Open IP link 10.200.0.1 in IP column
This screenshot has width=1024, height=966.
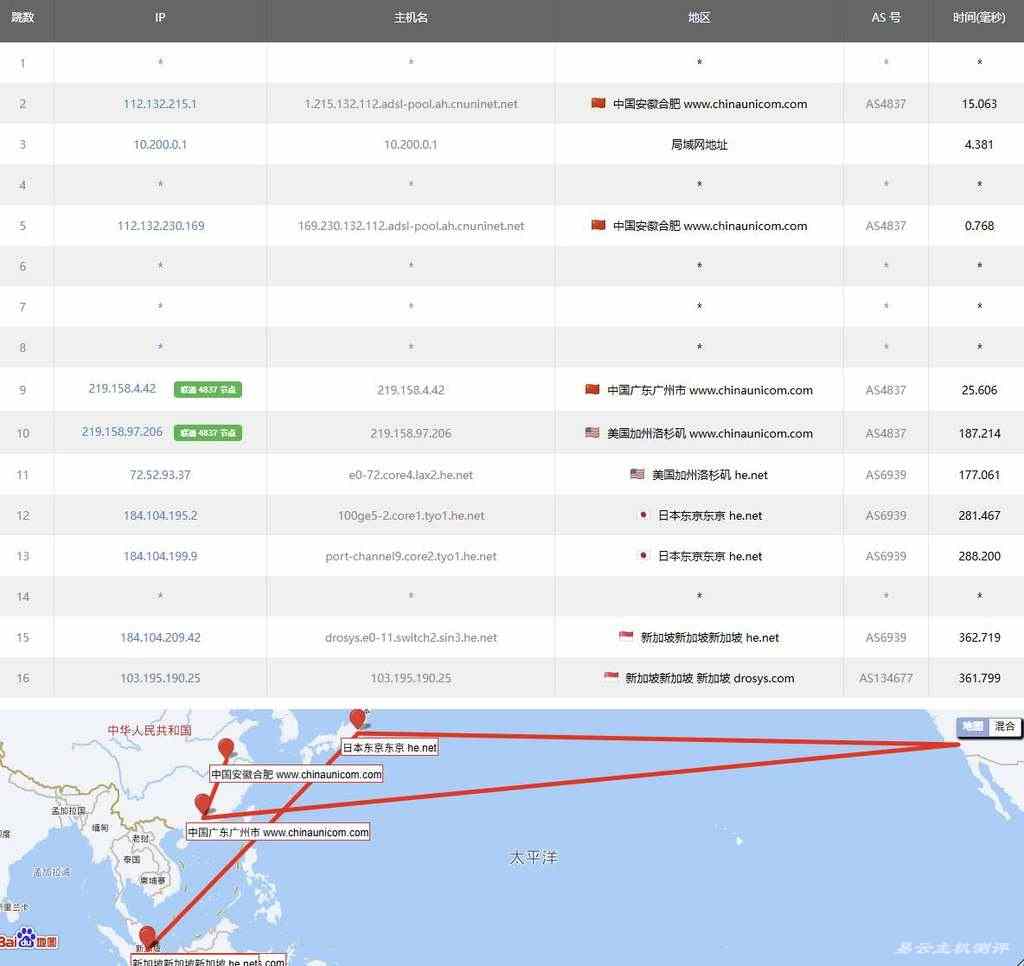click(x=160, y=144)
